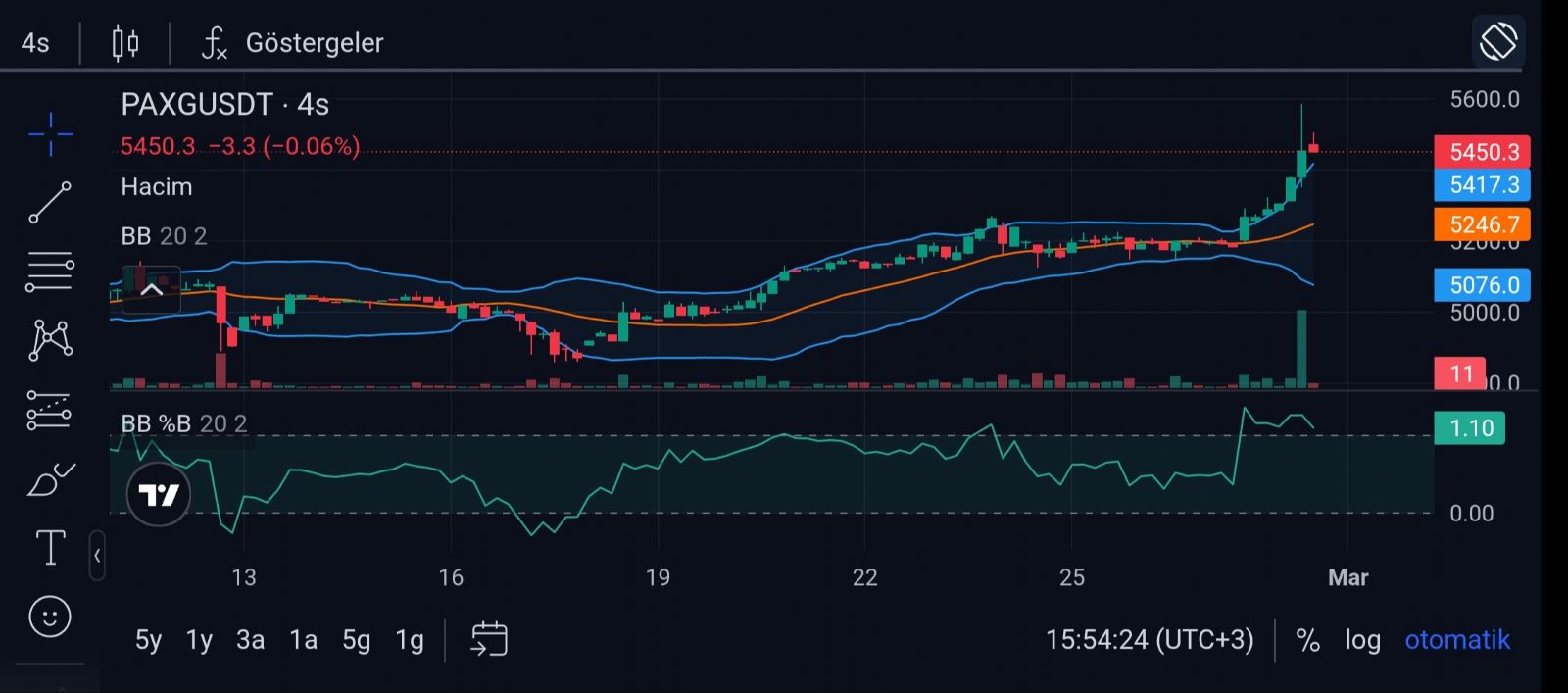Open the Göstergeler indicators menu

coord(293,43)
